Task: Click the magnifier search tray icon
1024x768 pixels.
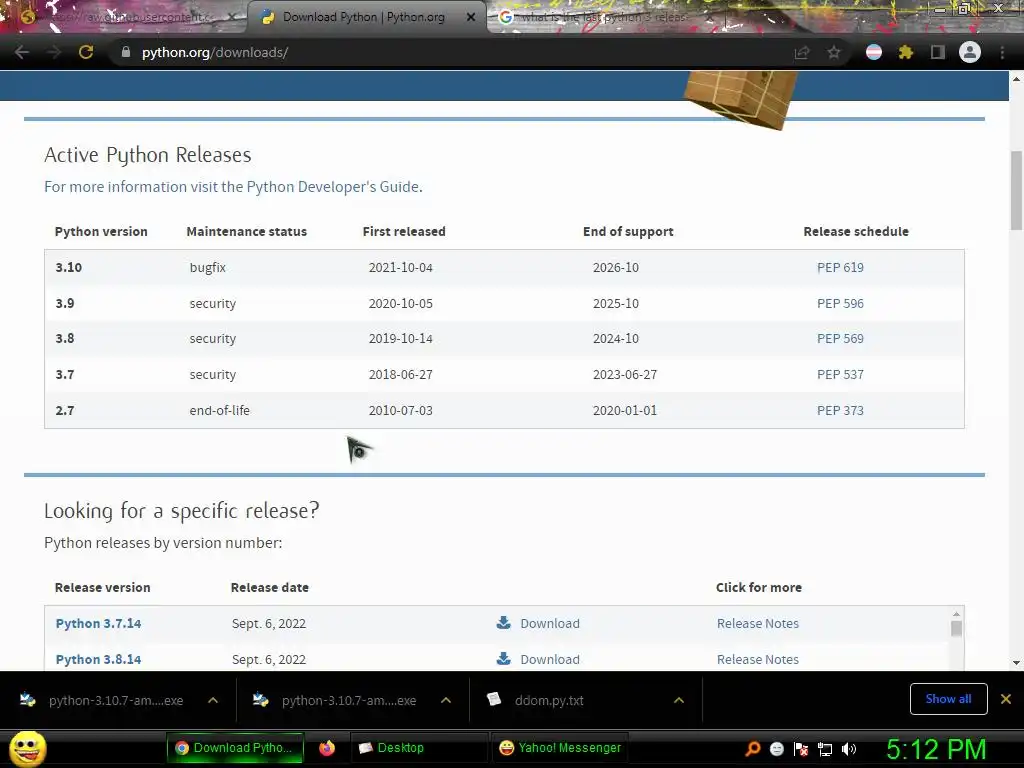Action: [752, 748]
